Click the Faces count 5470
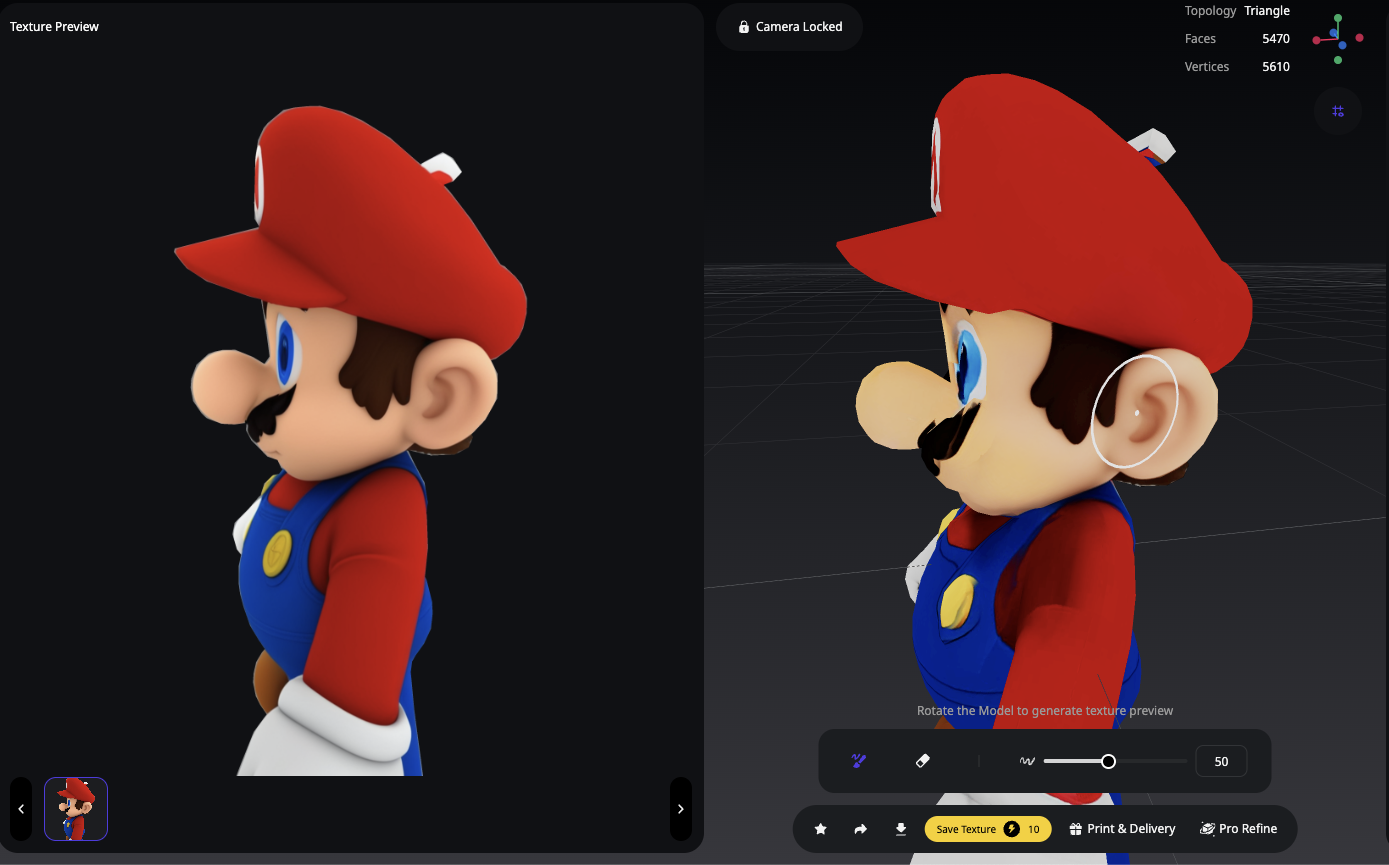This screenshot has height=865, width=1389. coord(1276,39)
